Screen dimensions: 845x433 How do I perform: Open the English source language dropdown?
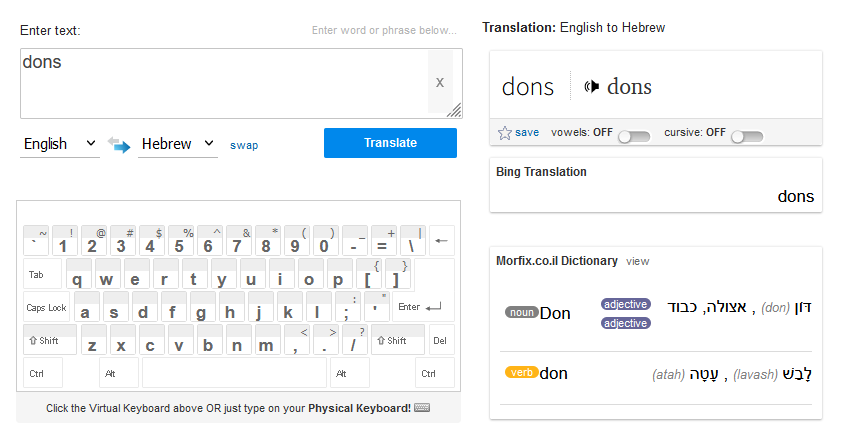[60, 145]
